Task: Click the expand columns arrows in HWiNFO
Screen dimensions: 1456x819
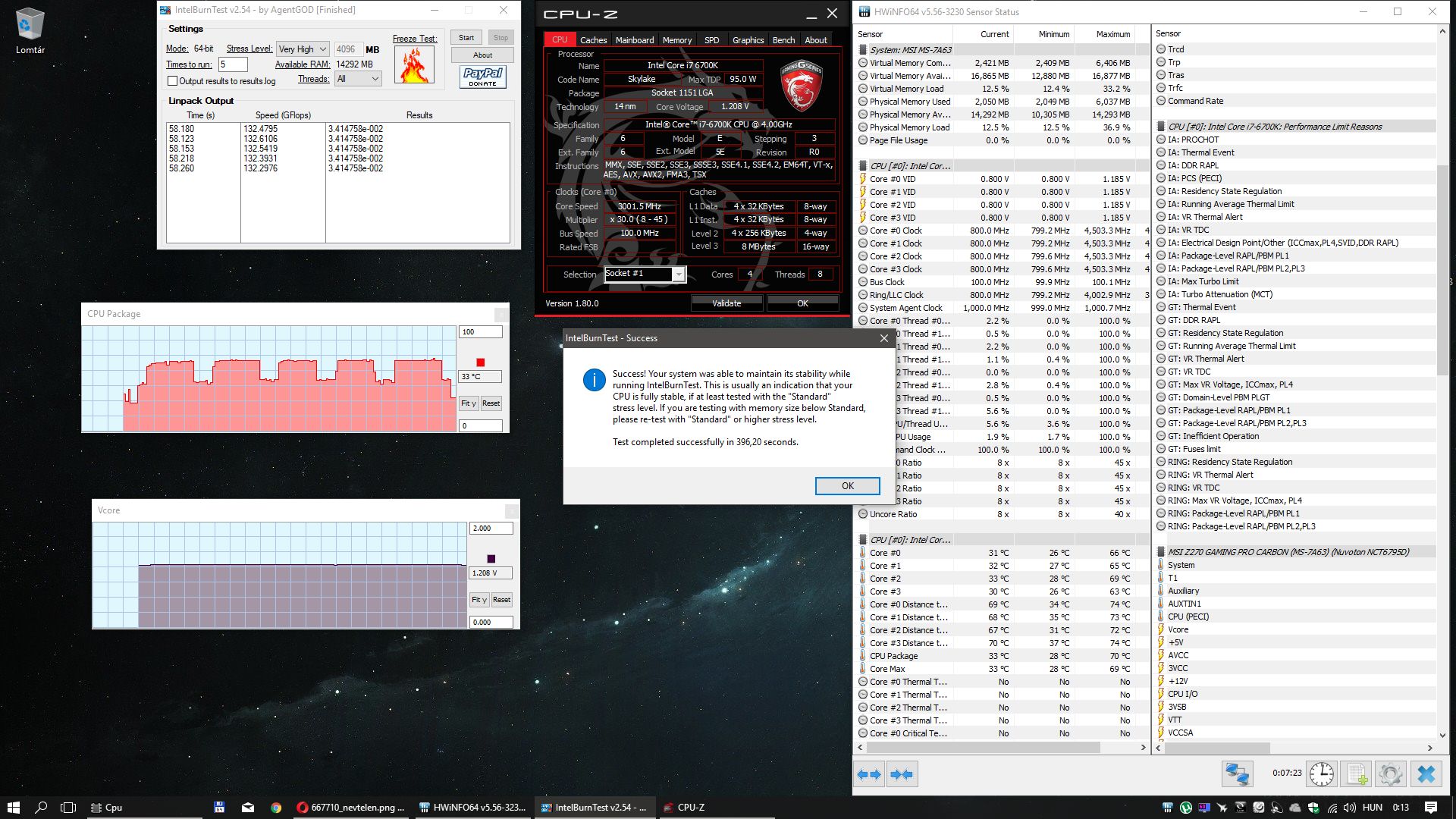Action: (x=869, y=774)
